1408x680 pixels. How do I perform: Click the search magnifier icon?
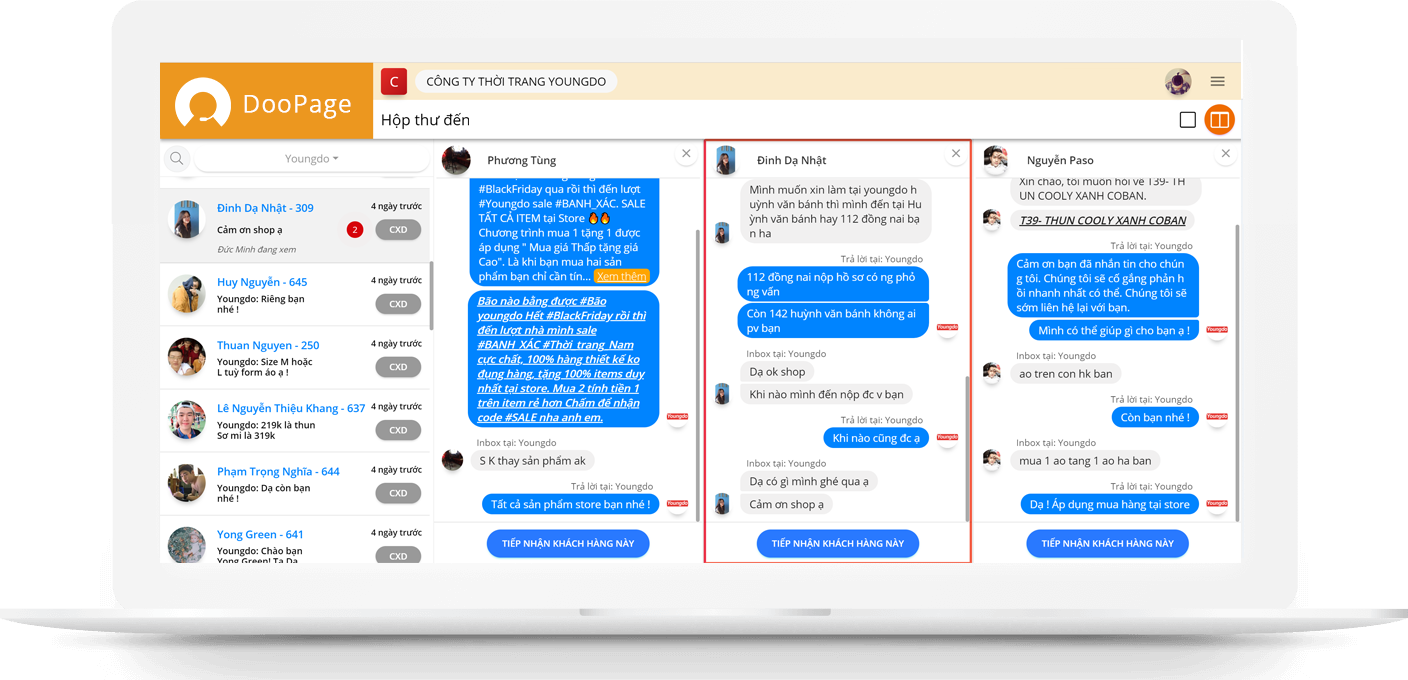coord(176,158)
